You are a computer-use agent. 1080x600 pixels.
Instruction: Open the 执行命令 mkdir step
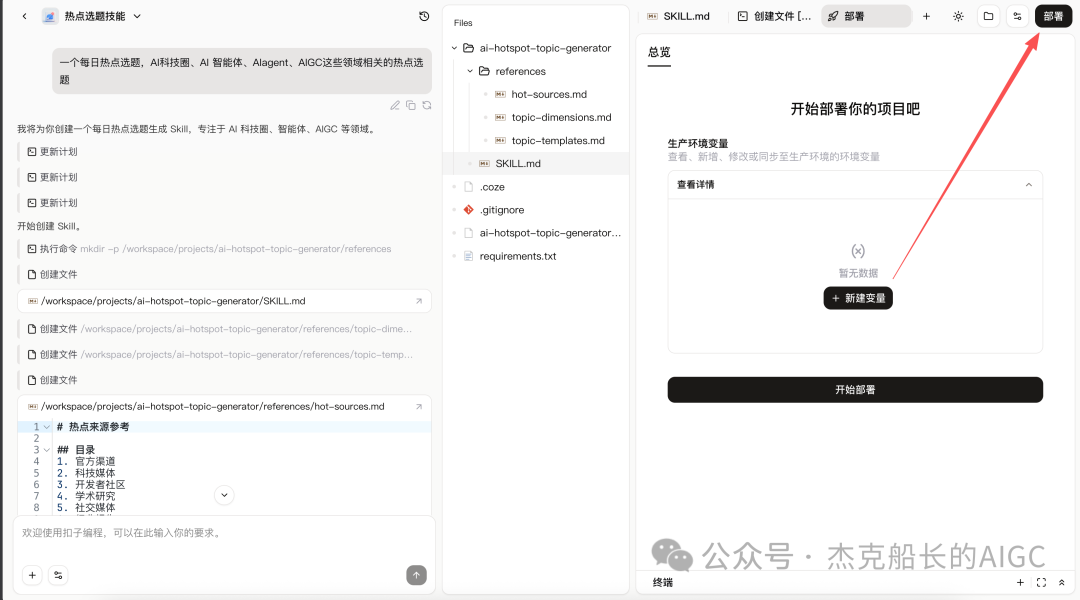[209, 249]
